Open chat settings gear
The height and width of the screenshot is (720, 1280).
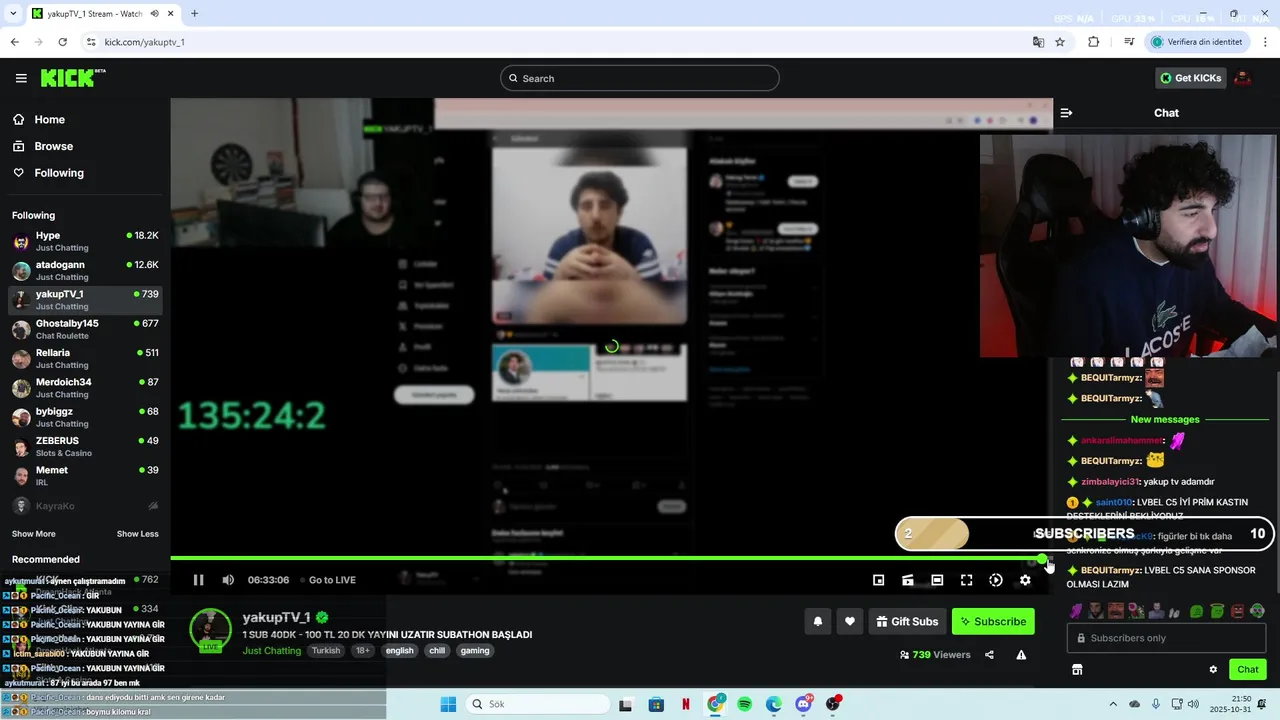(x=1213, y=670)
